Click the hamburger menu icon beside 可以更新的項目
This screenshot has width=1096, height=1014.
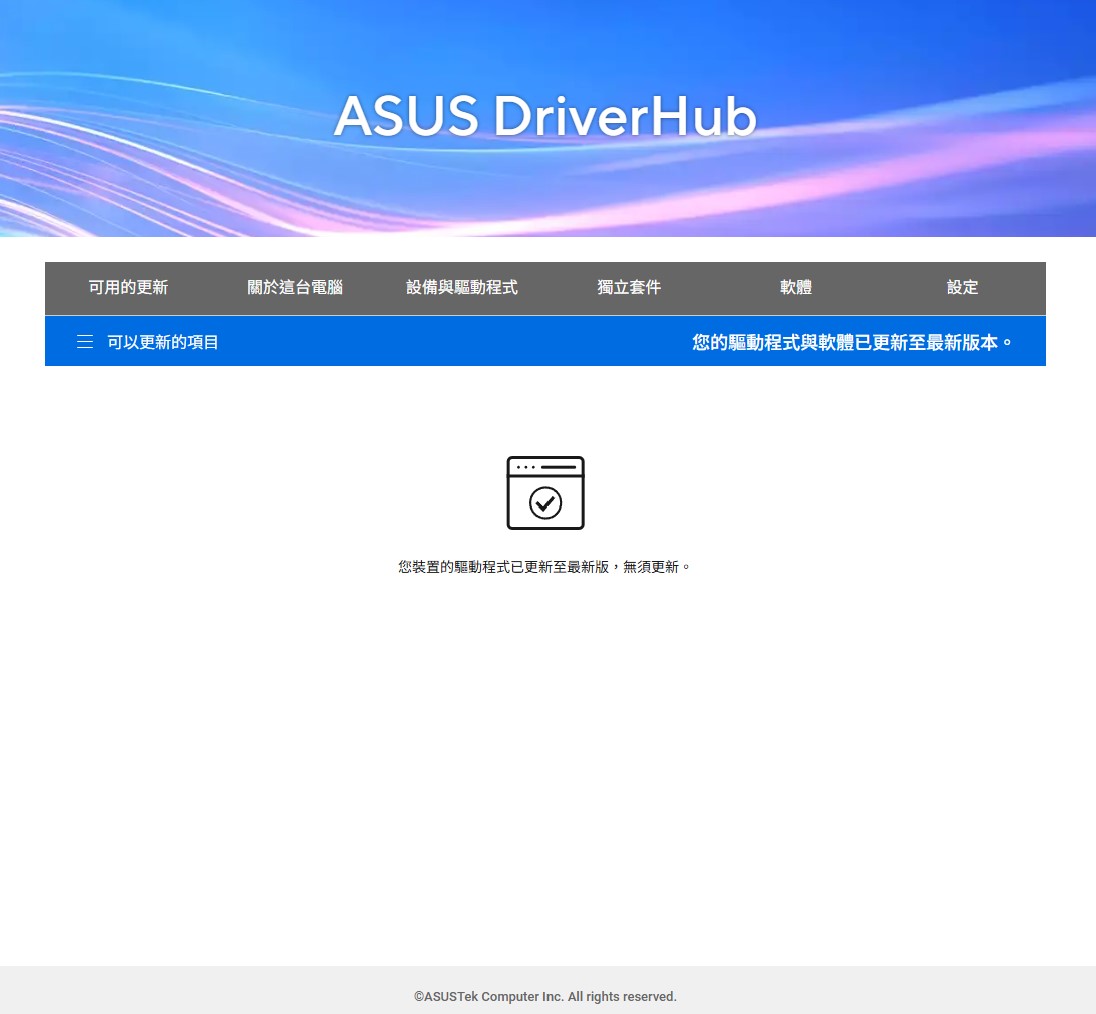tap(85, 342)
